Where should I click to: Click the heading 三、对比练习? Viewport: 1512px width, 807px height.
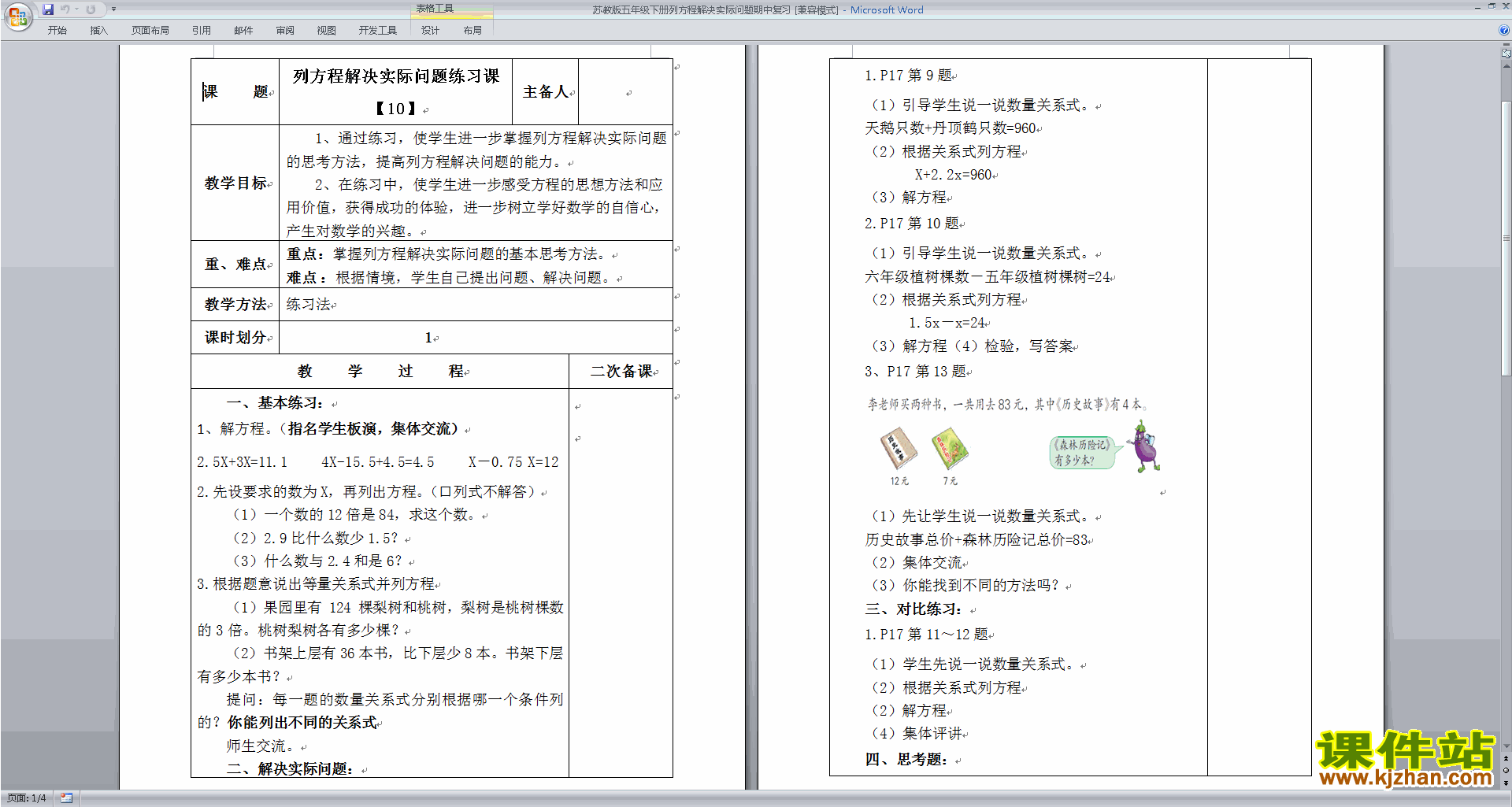[913, 609]
